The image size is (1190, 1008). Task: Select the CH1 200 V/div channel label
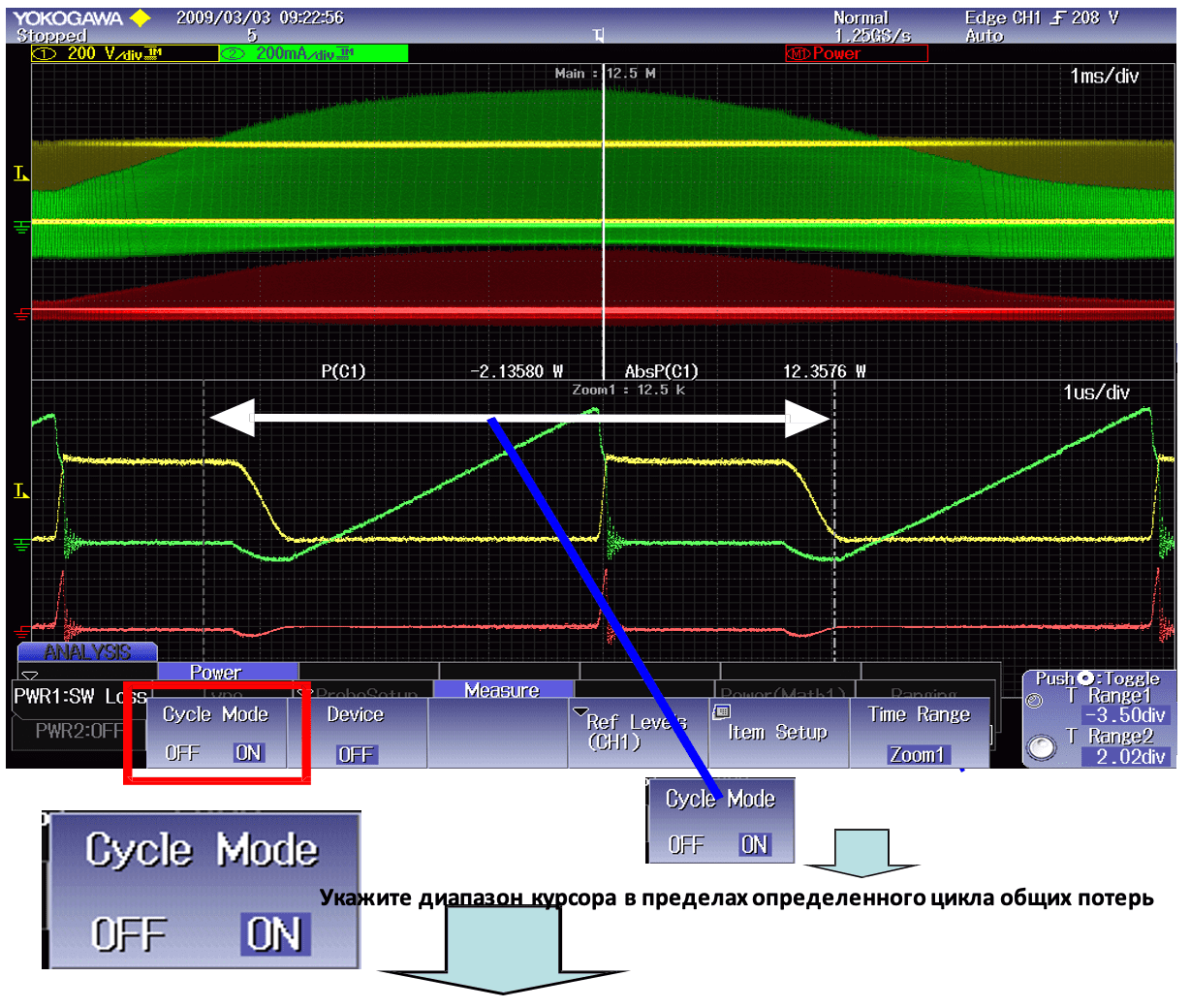pyautogui.click(x=124, y=53)
